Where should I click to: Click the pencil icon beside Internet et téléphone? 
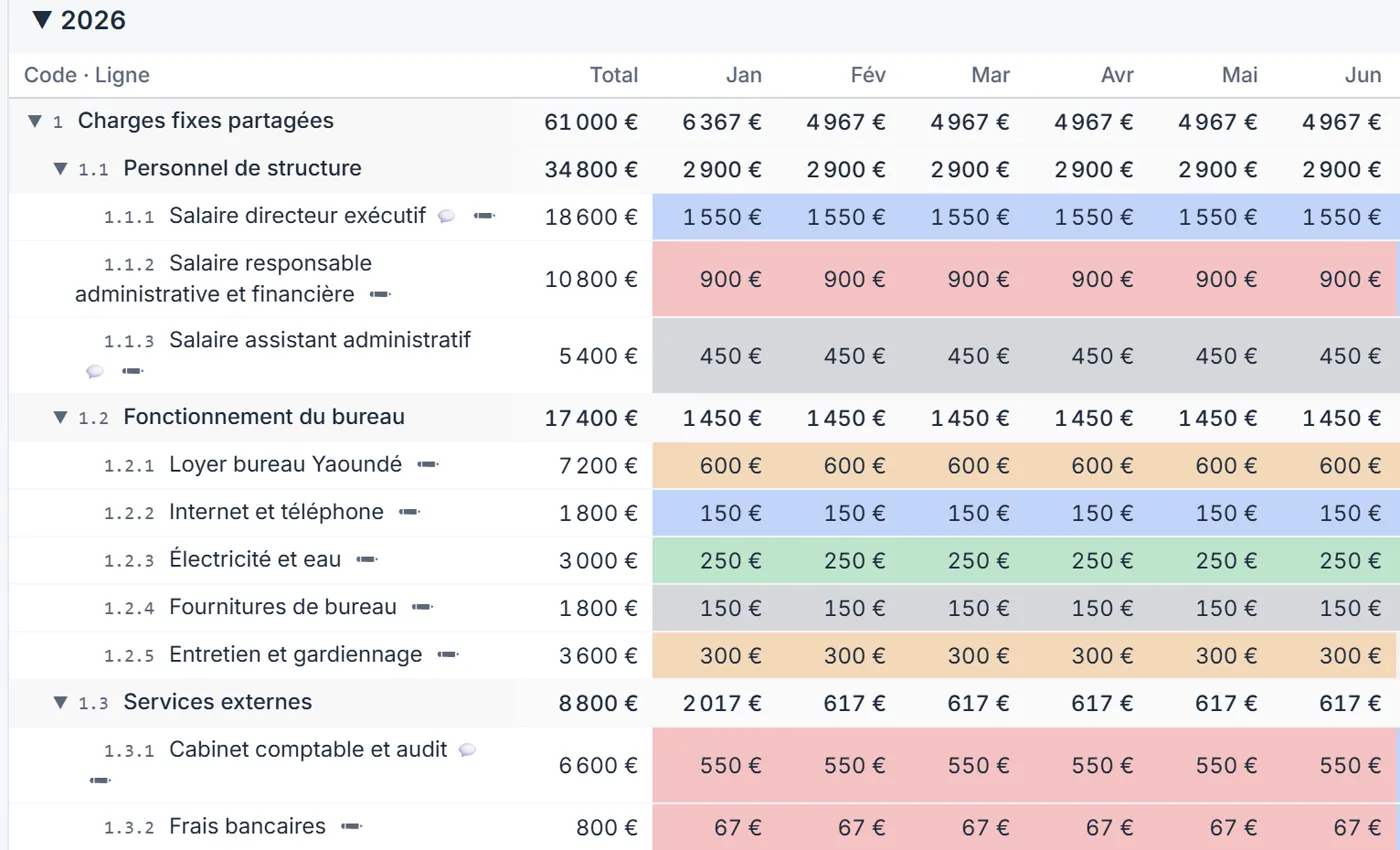(x=409, y=512)
